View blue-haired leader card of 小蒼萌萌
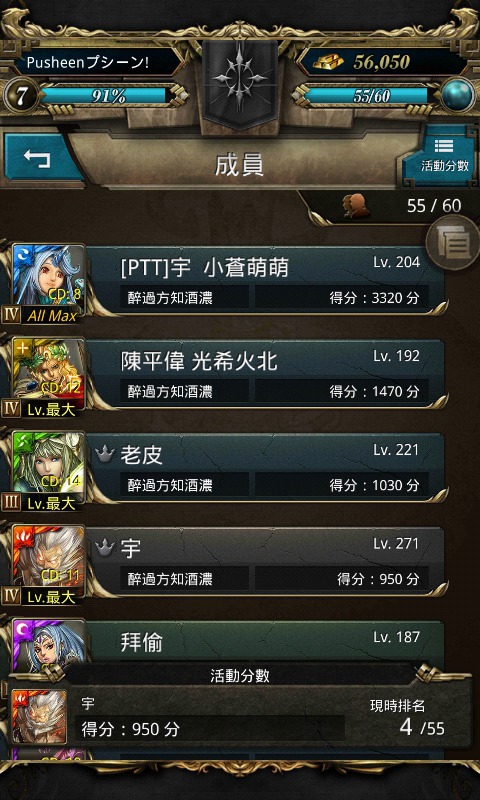 coord(48,279)
